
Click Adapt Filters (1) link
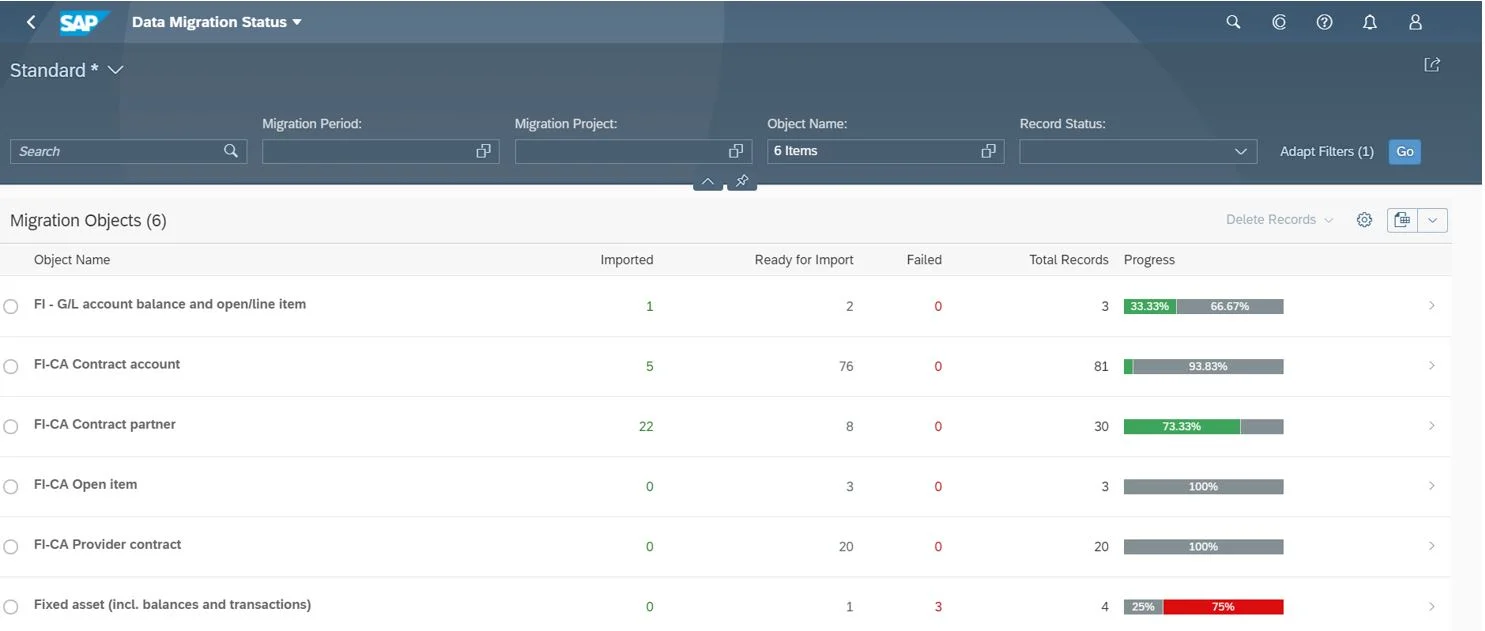1327,152
